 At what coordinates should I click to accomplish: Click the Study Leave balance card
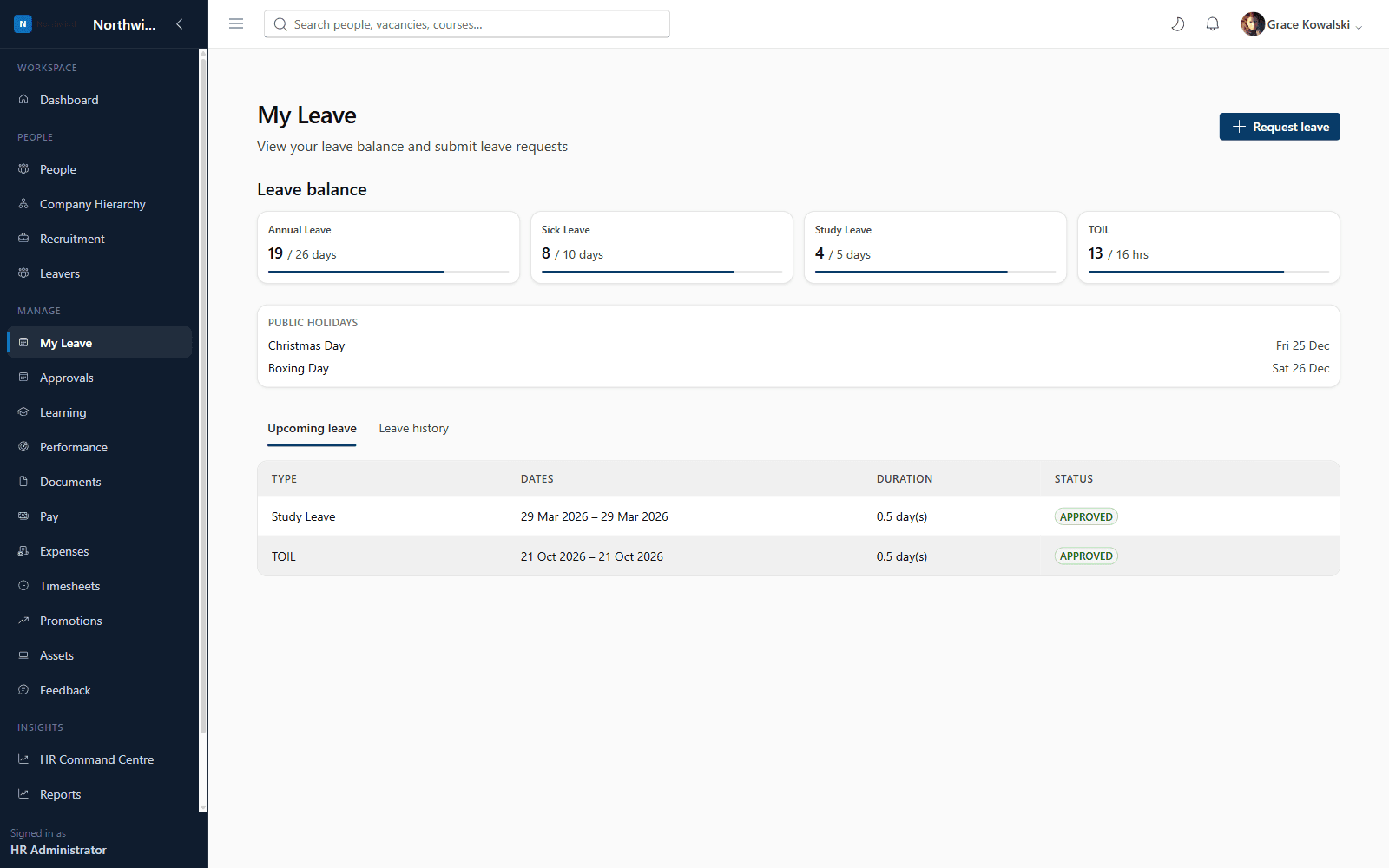click(x=935, y=247)
